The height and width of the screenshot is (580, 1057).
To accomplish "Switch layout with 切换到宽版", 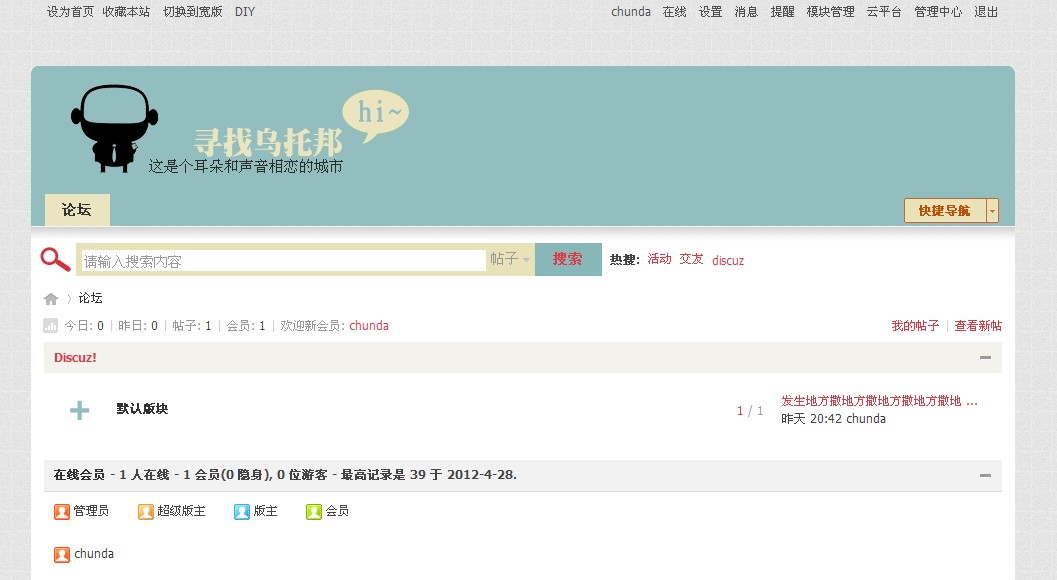I will tap(192, 11).
